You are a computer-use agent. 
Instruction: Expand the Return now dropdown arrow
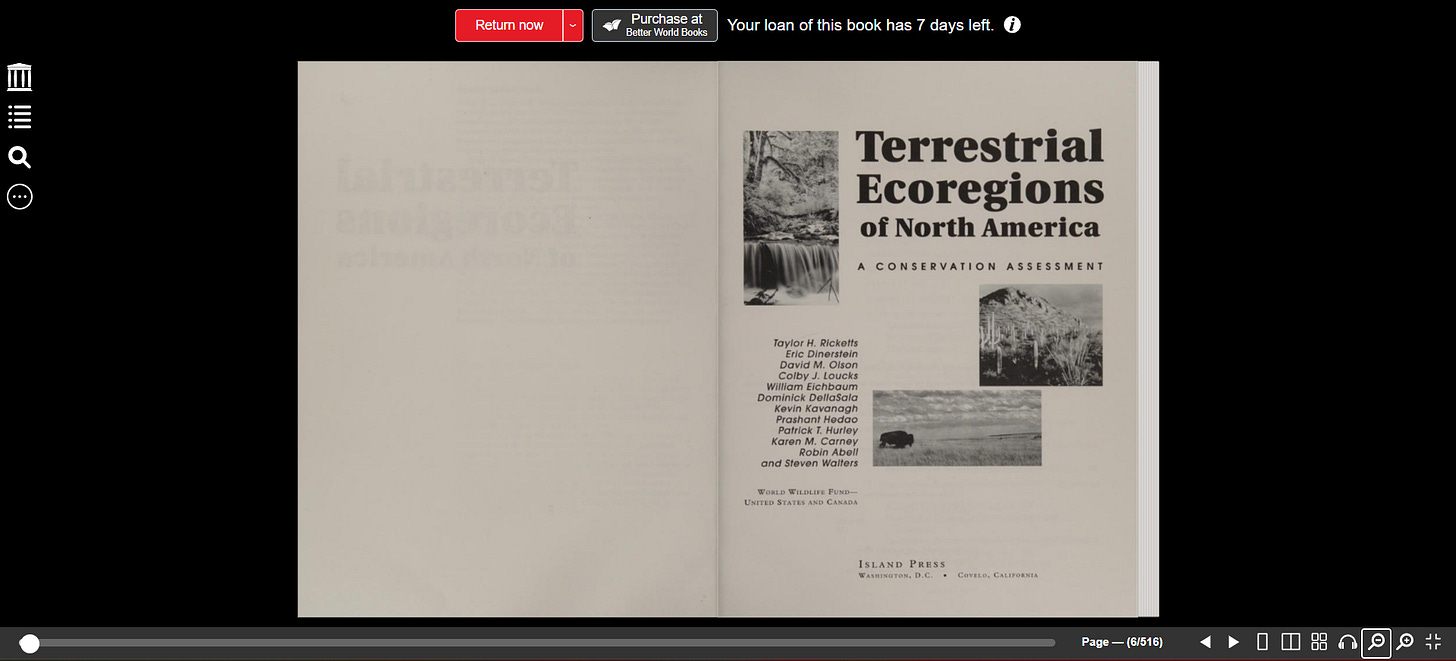coord(573,25)
